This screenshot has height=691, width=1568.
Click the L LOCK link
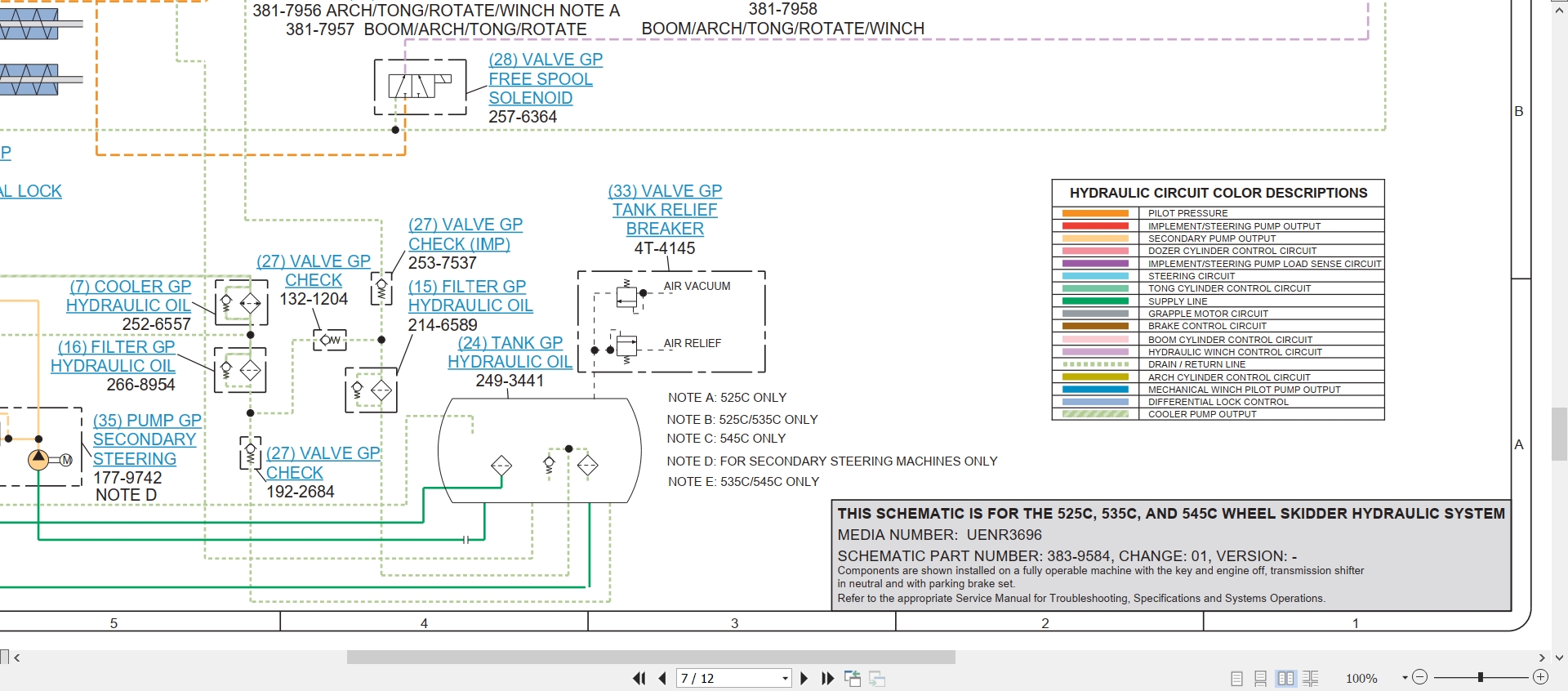click(x=31, y=191)
